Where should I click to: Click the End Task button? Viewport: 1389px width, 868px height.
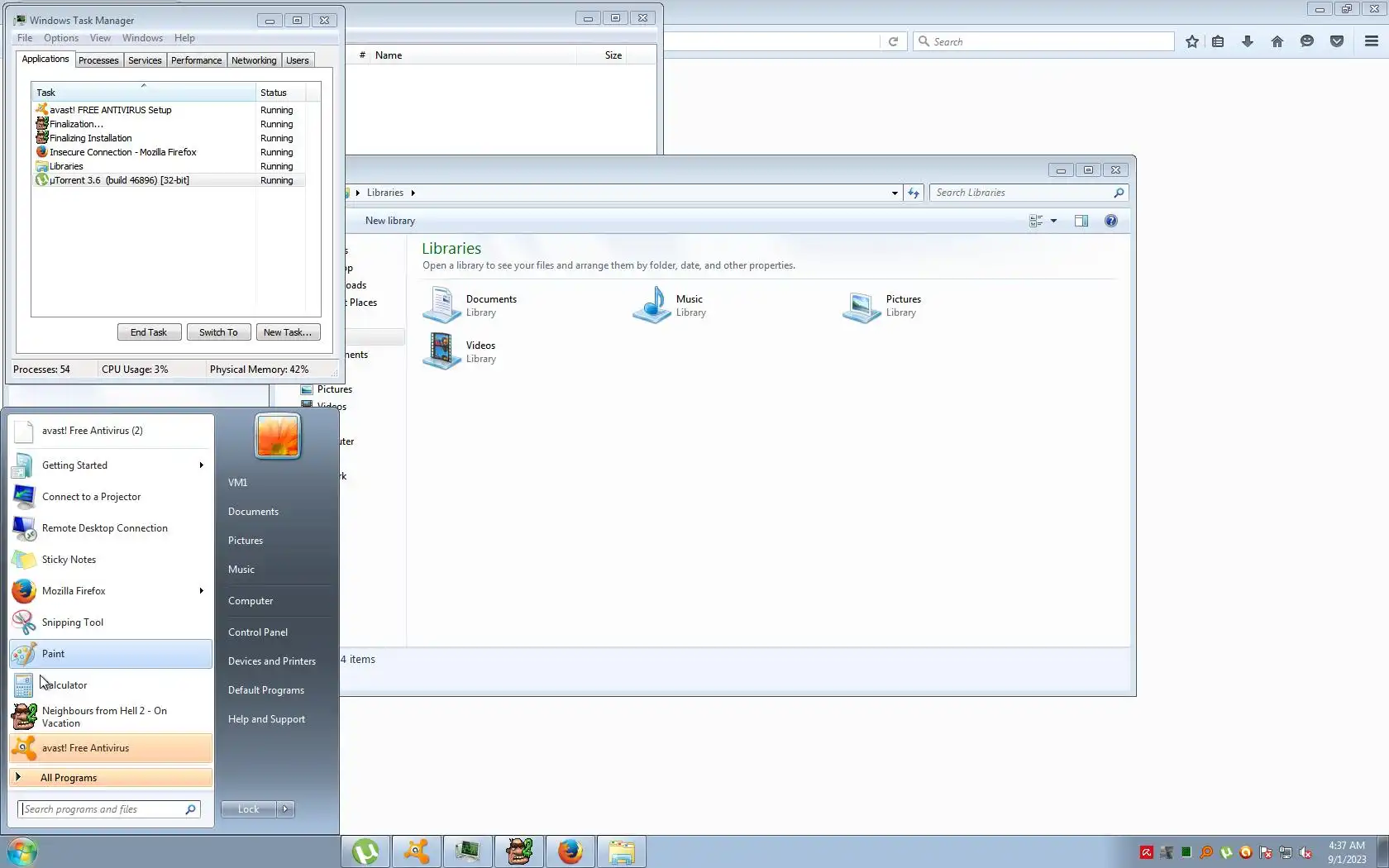[x=149, y=332]
